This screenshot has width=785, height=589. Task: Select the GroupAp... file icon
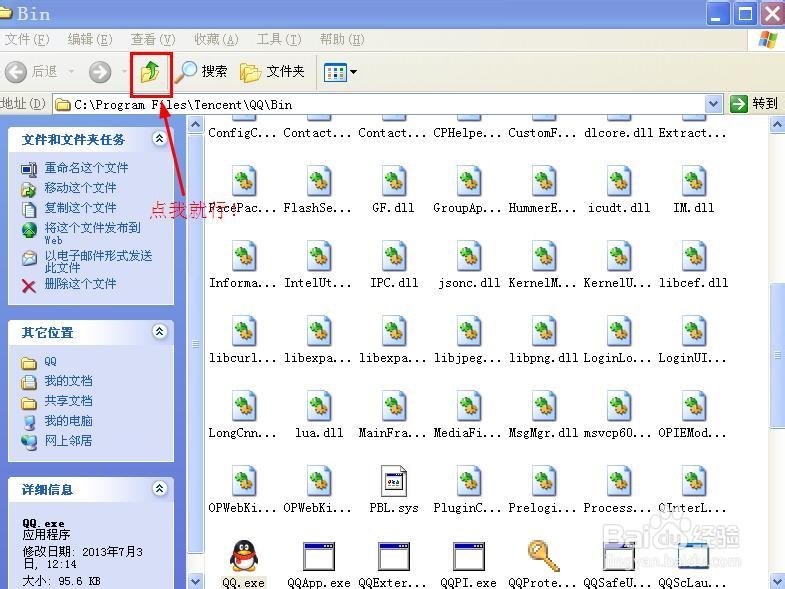[469, 181]
